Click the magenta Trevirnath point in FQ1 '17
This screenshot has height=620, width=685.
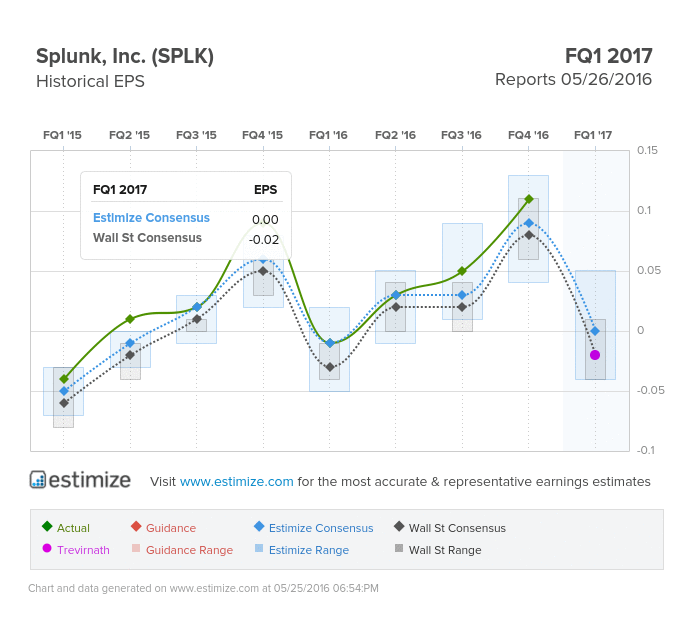pyautogui.click(x=595, y=355)
